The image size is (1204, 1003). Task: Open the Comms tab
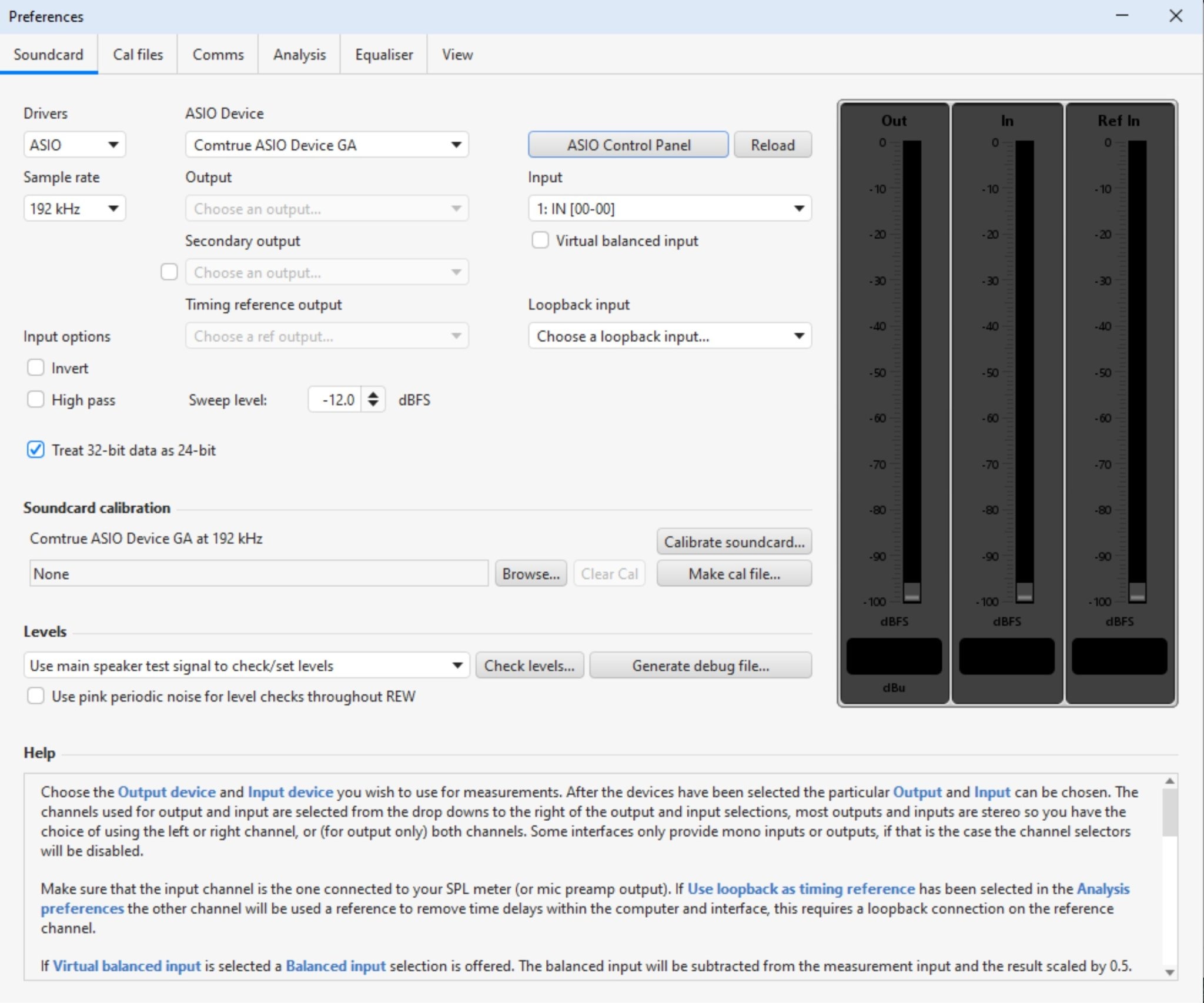point(218,55)
